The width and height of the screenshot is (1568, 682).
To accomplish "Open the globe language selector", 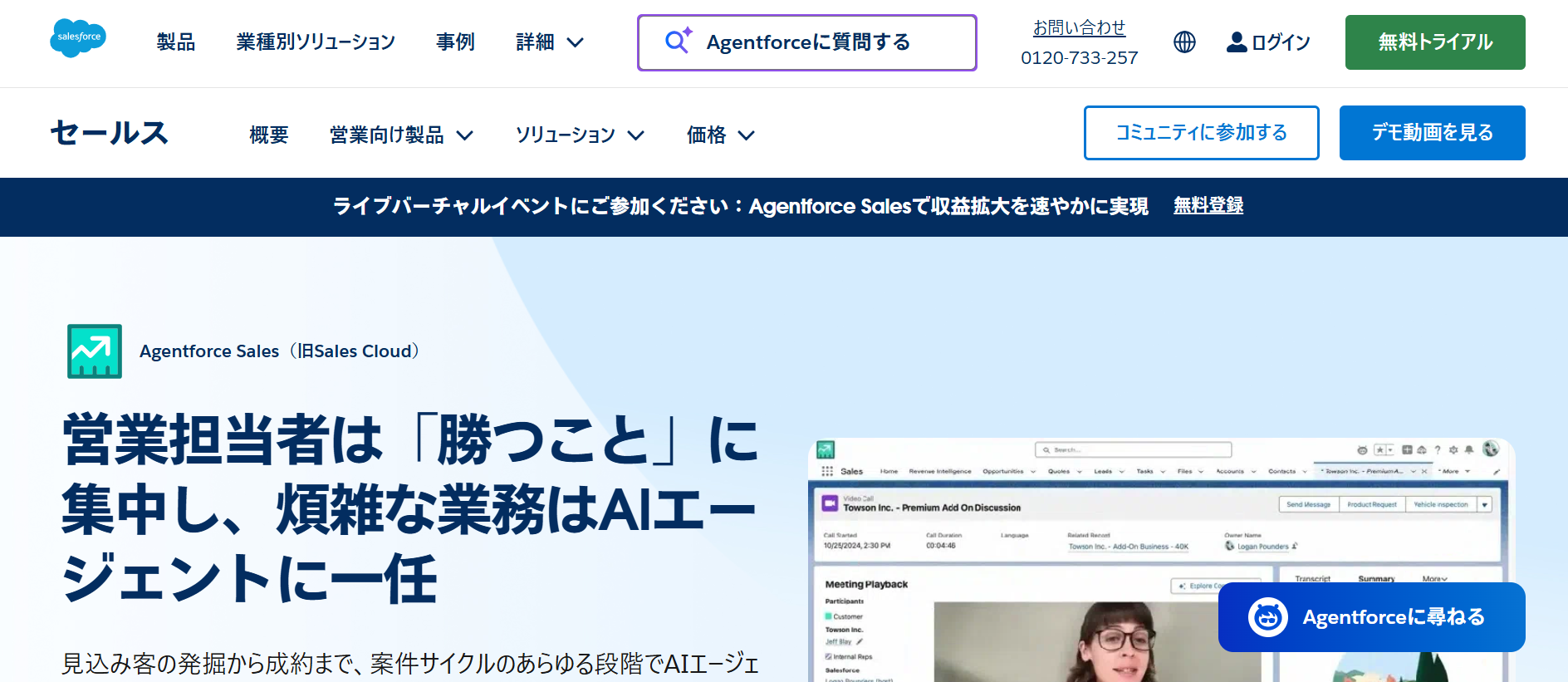I will click(1184, 42).
